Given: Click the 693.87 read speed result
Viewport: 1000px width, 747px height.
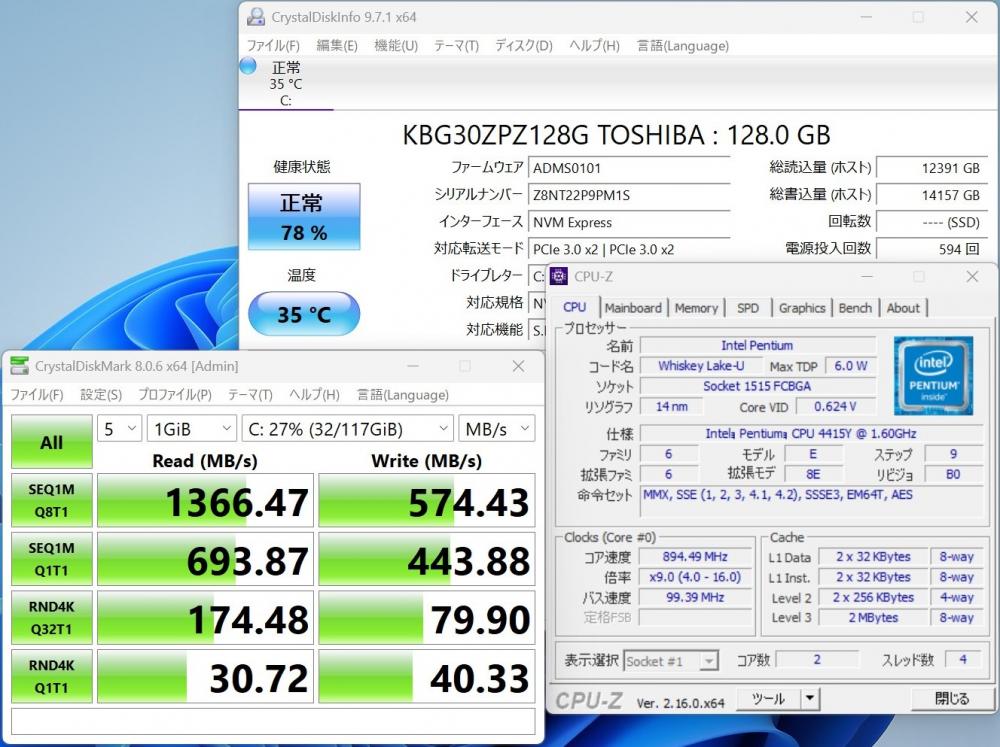Looking at the screenshot, I should pyautogui.click(x=205, y=559).
